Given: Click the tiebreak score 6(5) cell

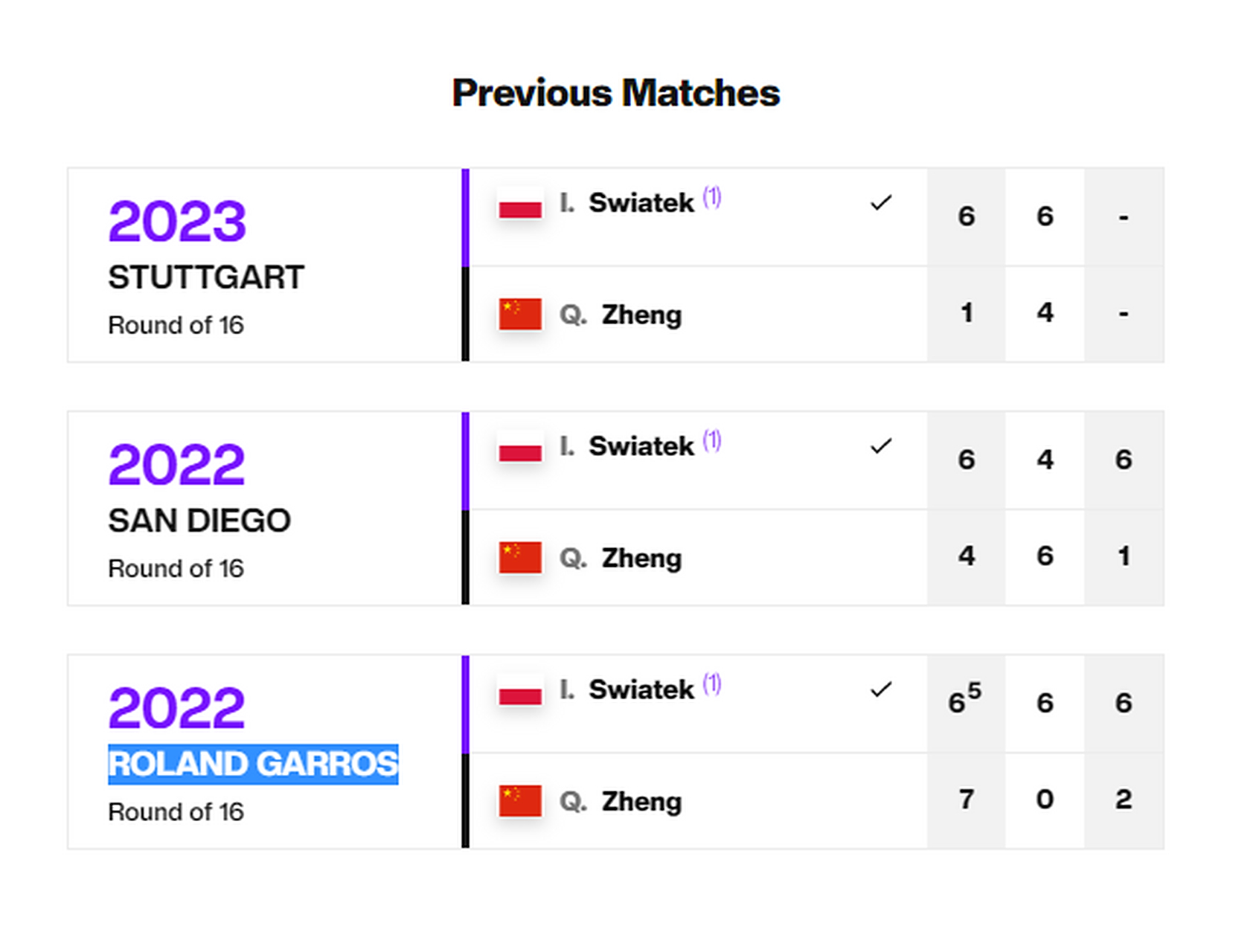Looking at the screenshot, I should (x=966, y=702).
